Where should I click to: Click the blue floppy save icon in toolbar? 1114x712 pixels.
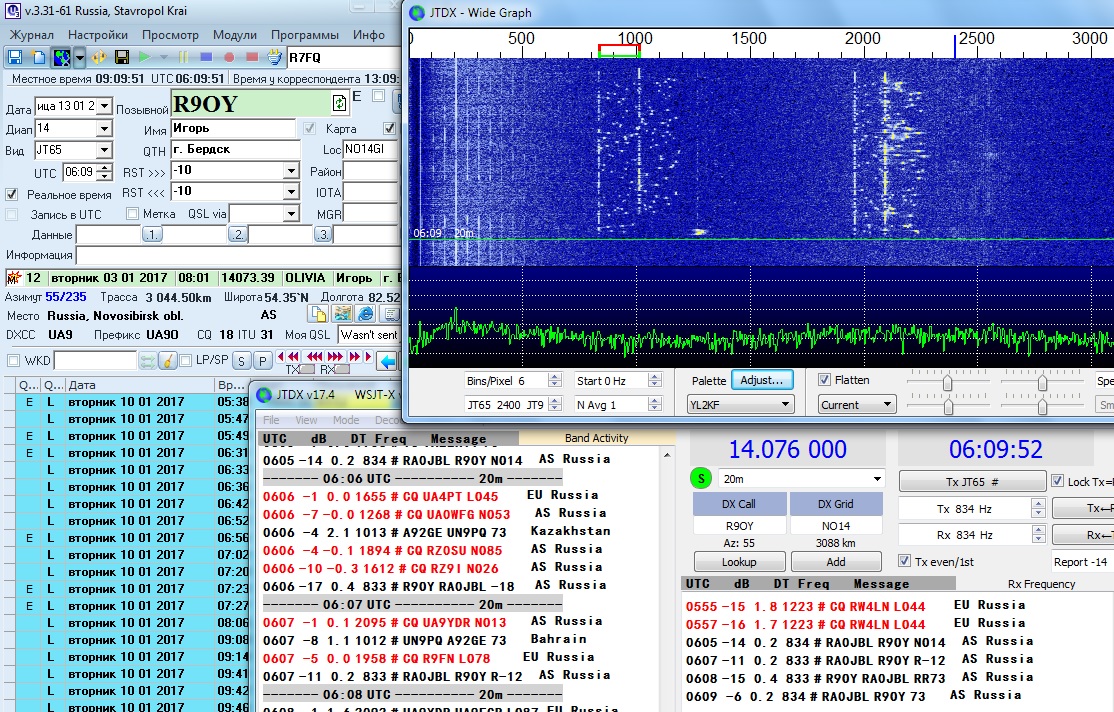point(15,57)
